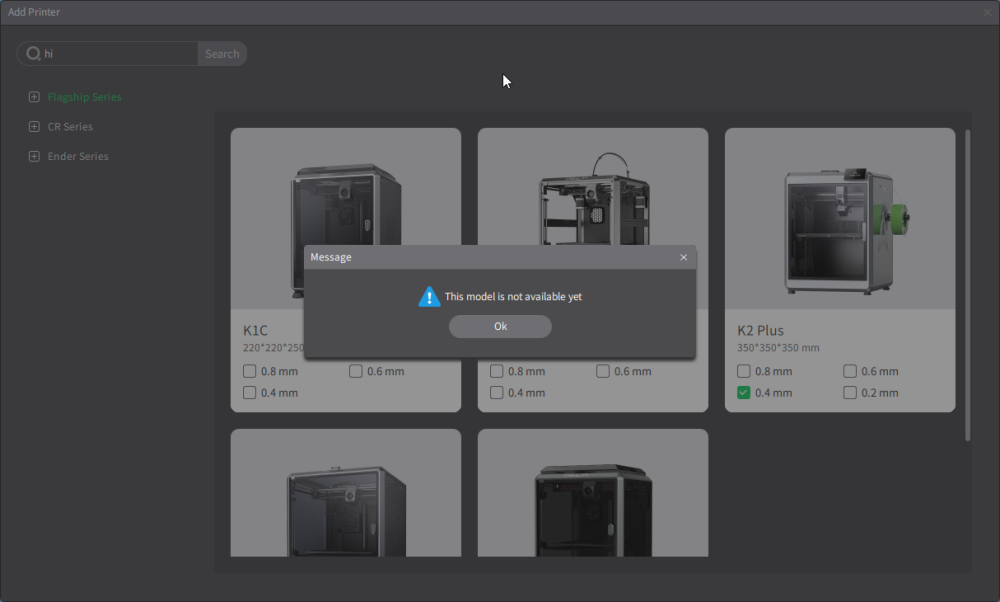Image resolution: width=1000 pixels, height=602 pixels.
Task: Click the printer list vertical scrollbar
Action: [x=967, y=286]
